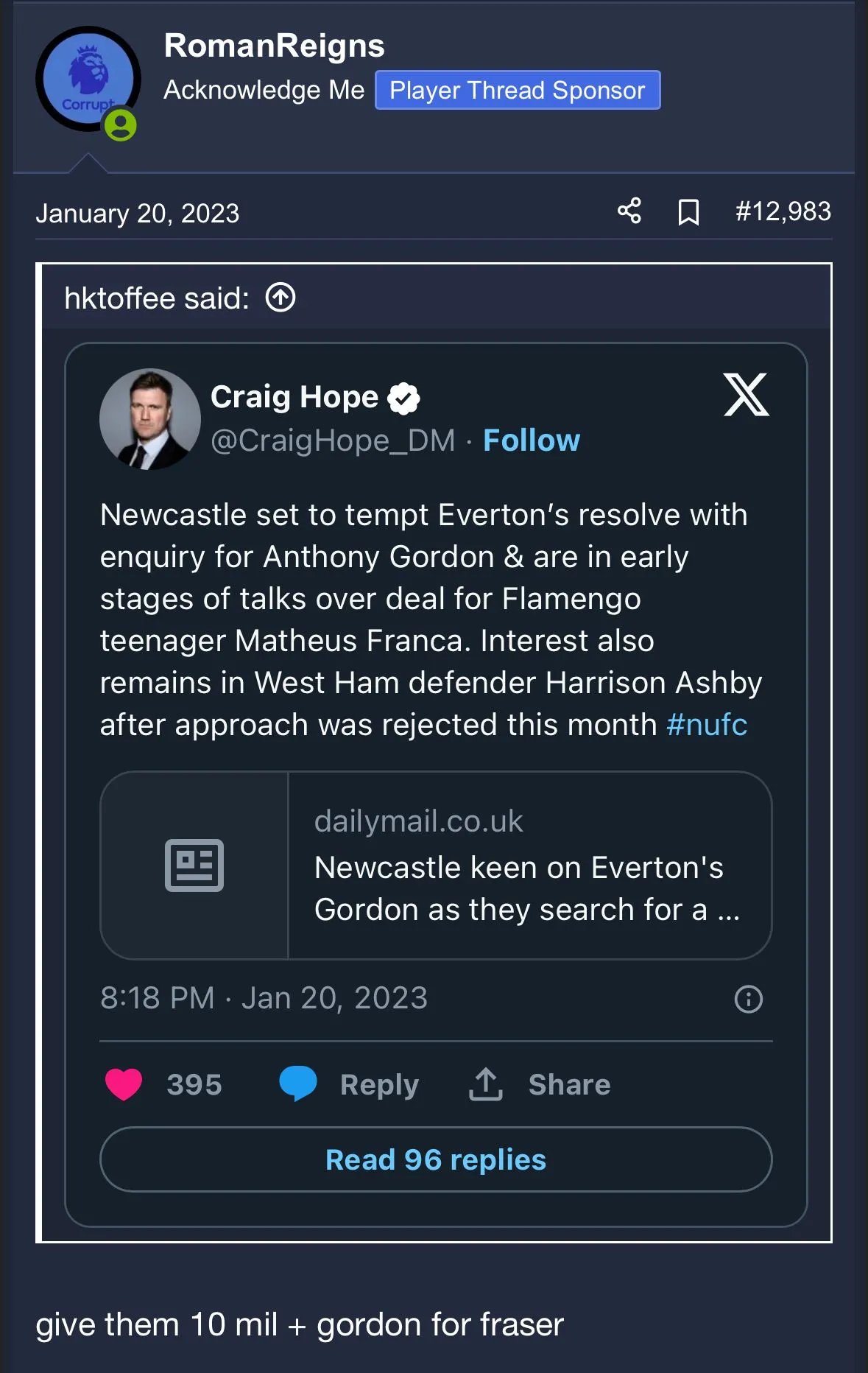
Task: Open the @CraigHope_DM handle
Action: coord(333,440)
